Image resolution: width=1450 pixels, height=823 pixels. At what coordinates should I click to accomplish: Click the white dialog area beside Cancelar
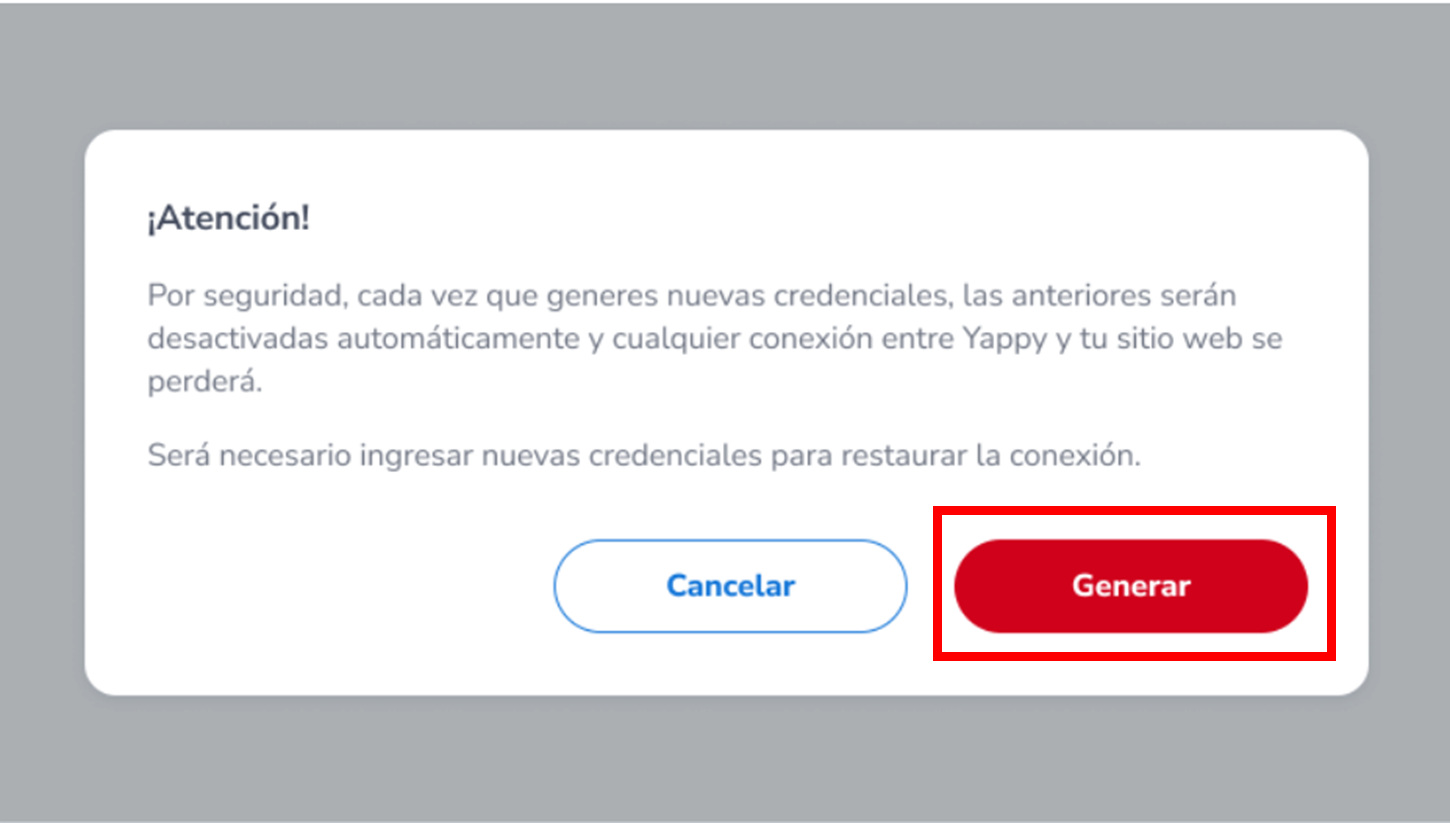pyautogui.click(x=320, y=586)
